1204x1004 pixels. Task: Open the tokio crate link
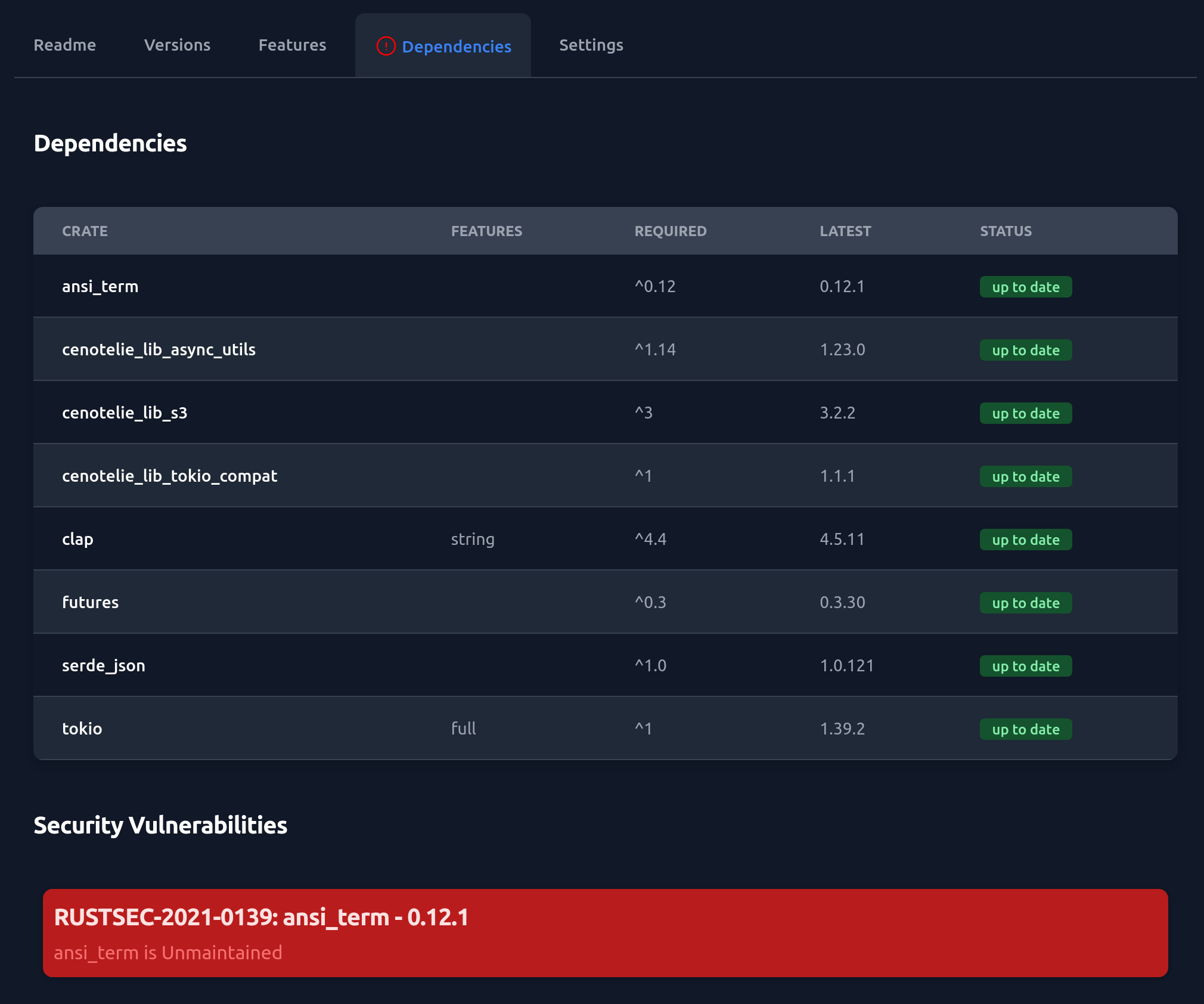click(x=82, y=729)
